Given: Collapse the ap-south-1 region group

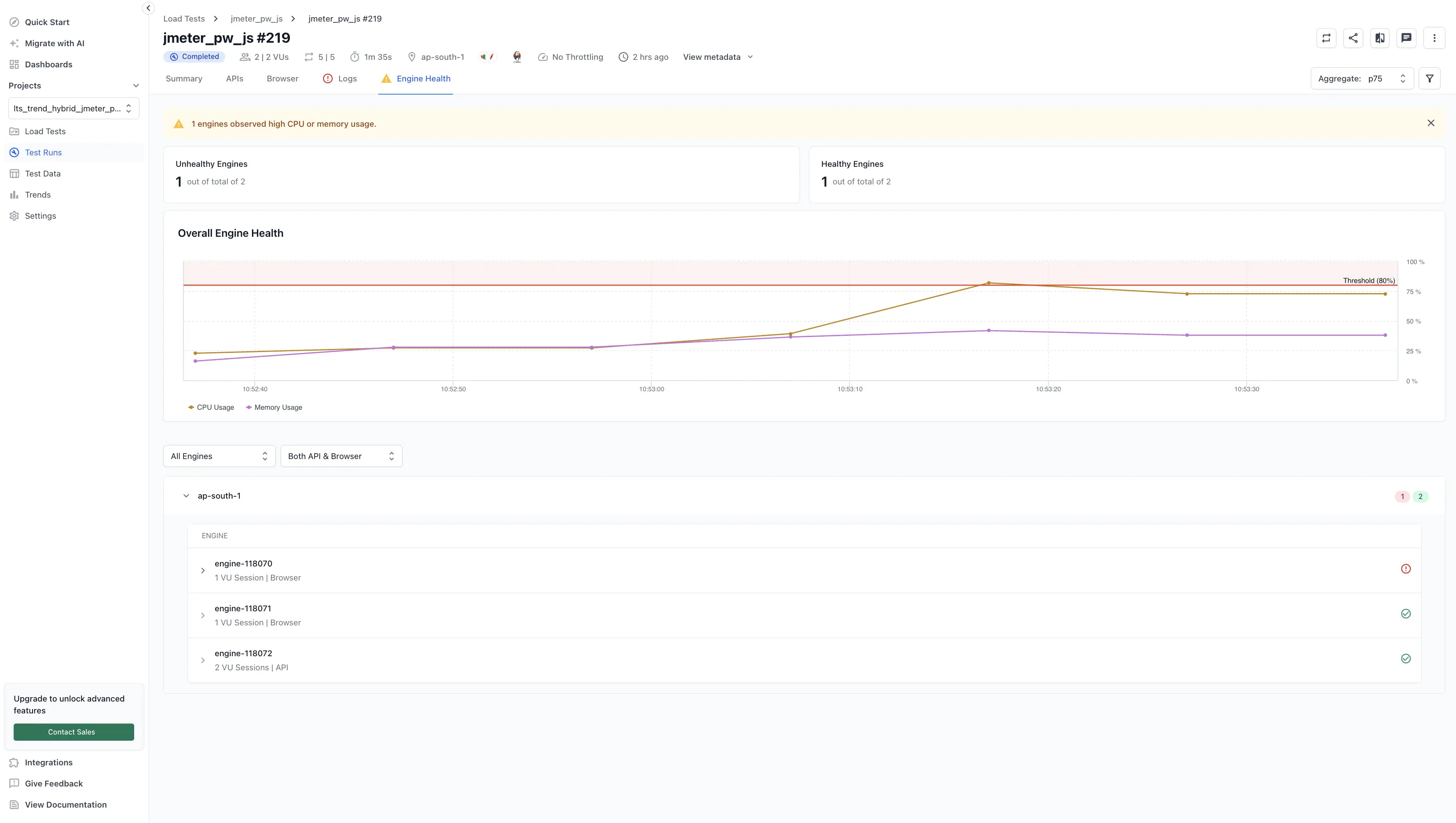Looking at the screenshot, I should [186, 496].
